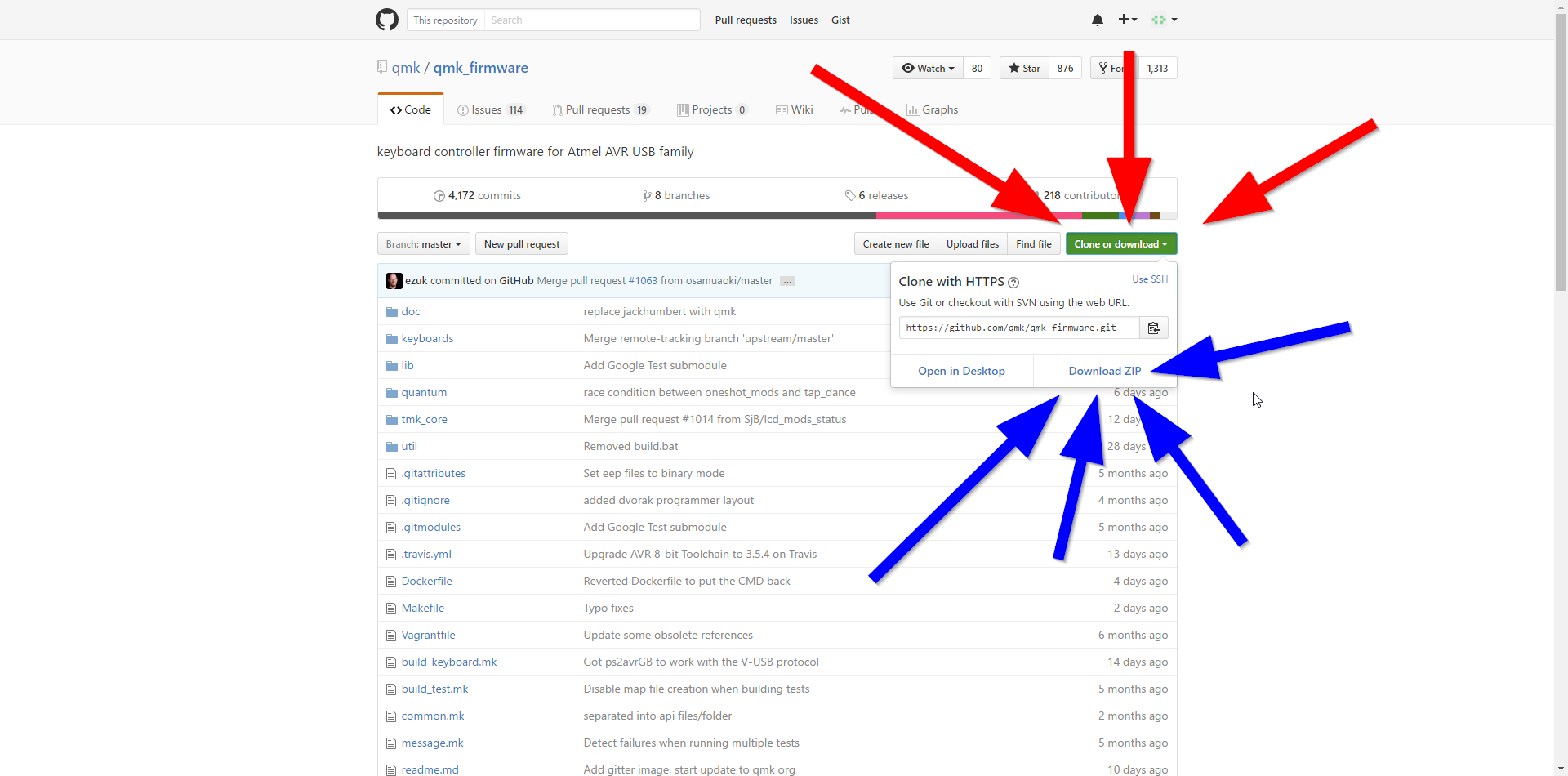Click the build_keyboard.mk file icon

coord(391,662)
